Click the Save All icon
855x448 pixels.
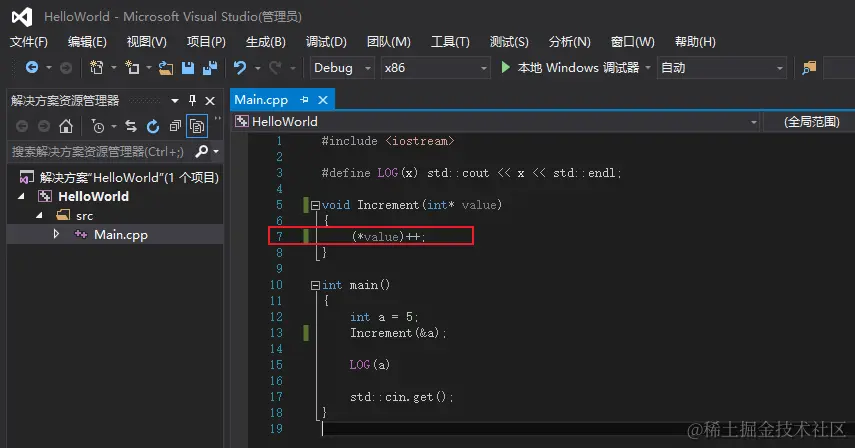coord(210,68)
